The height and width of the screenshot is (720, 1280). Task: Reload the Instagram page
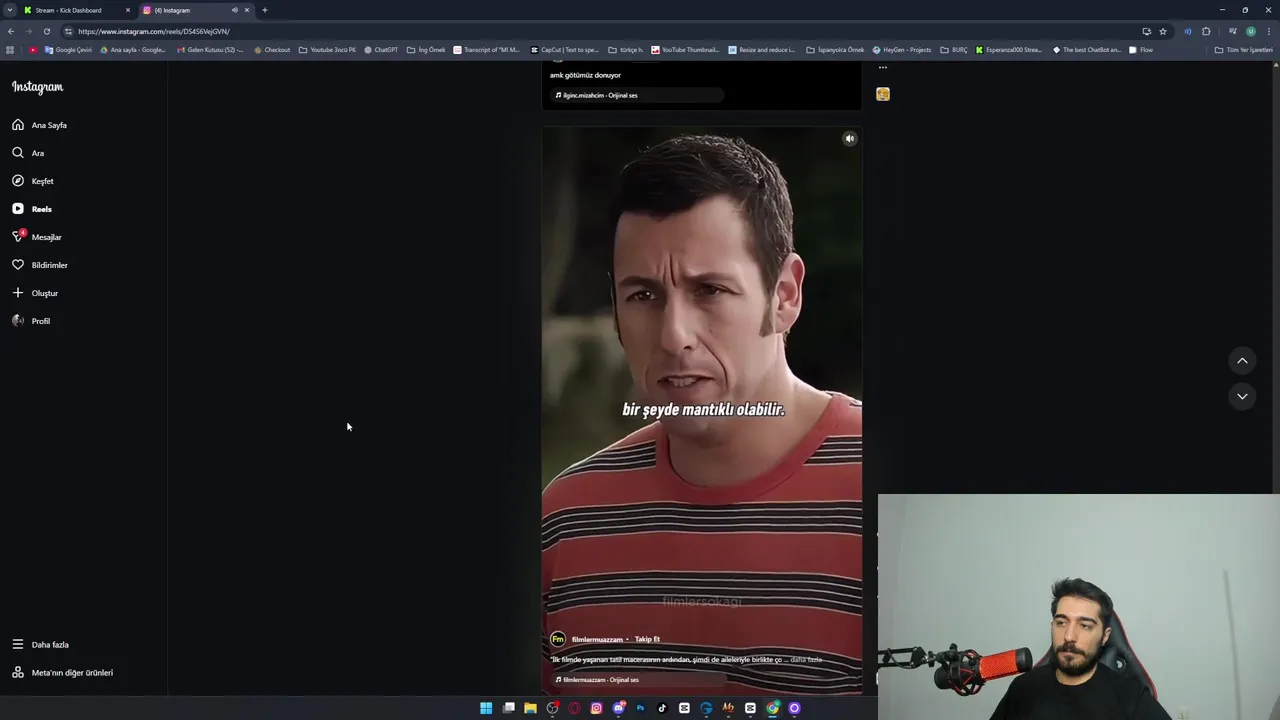pyautogui.click(x=46, y=31)
